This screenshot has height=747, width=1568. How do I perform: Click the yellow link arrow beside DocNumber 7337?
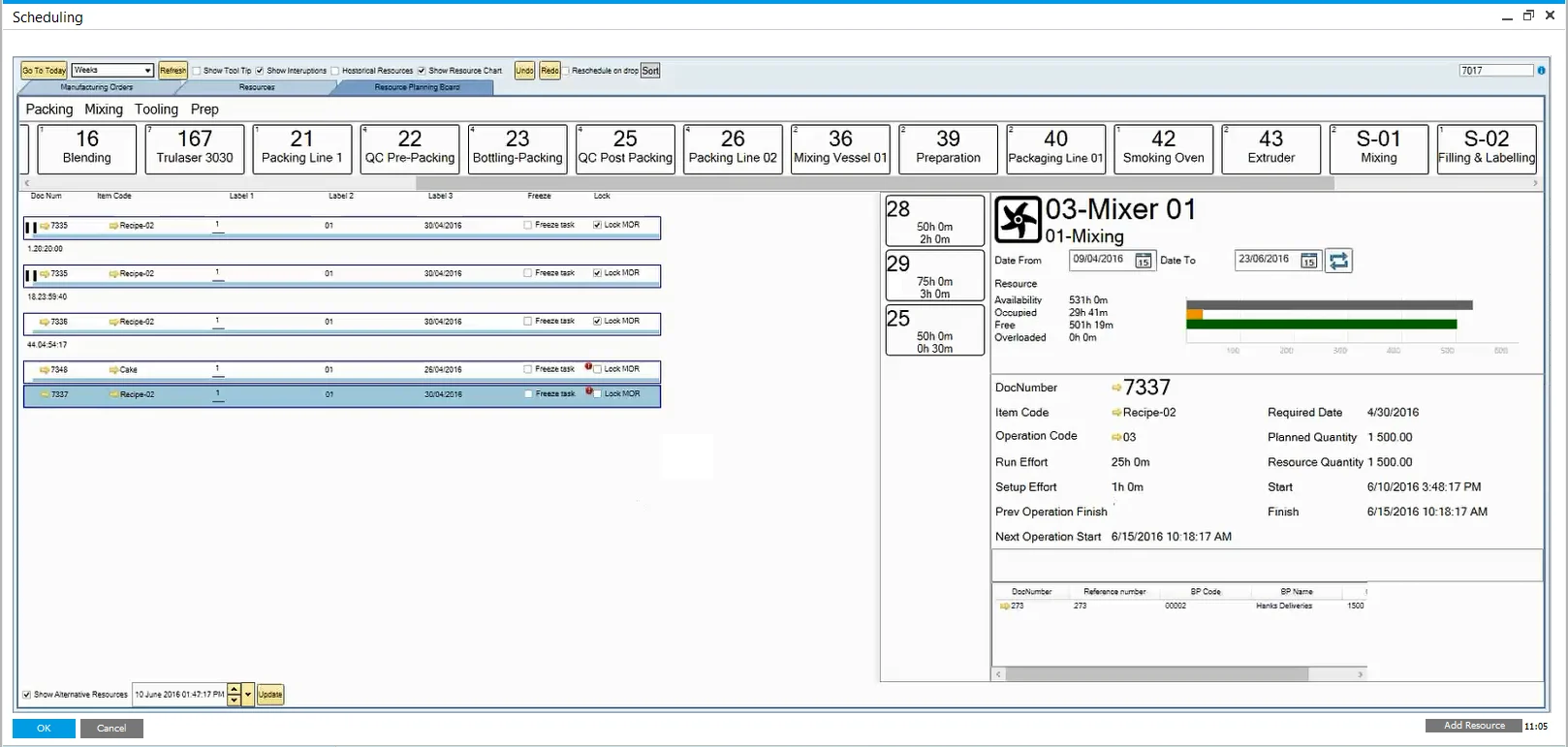(x=1116, y=389)
